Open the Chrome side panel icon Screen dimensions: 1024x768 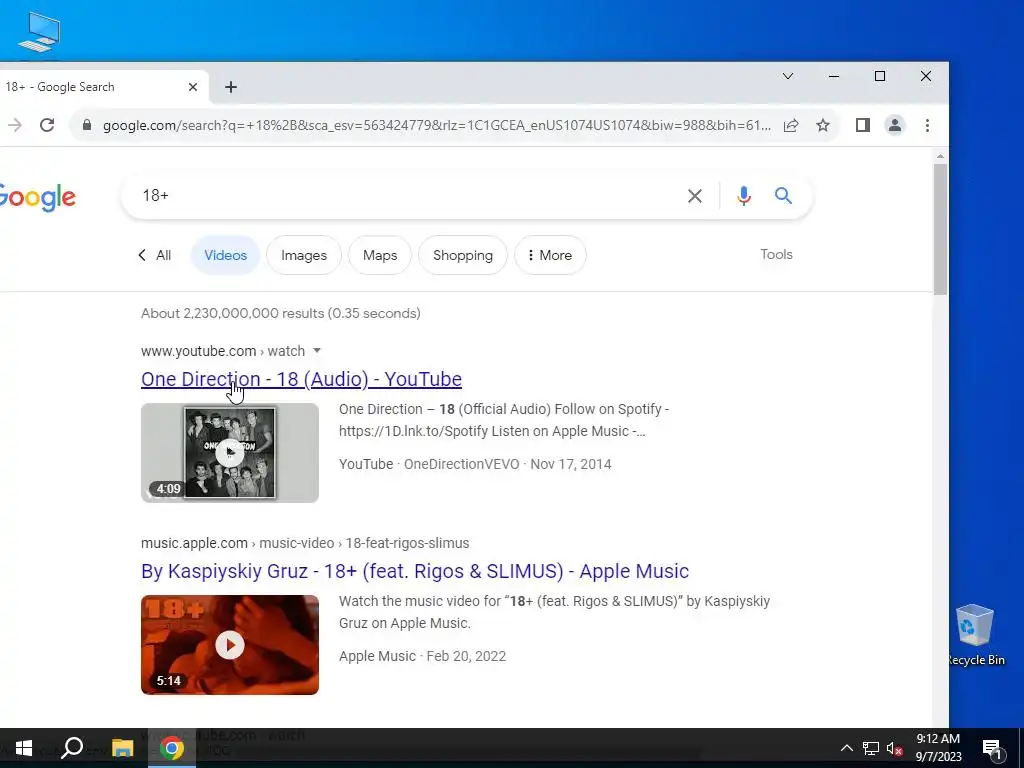[x=863, y=125]
